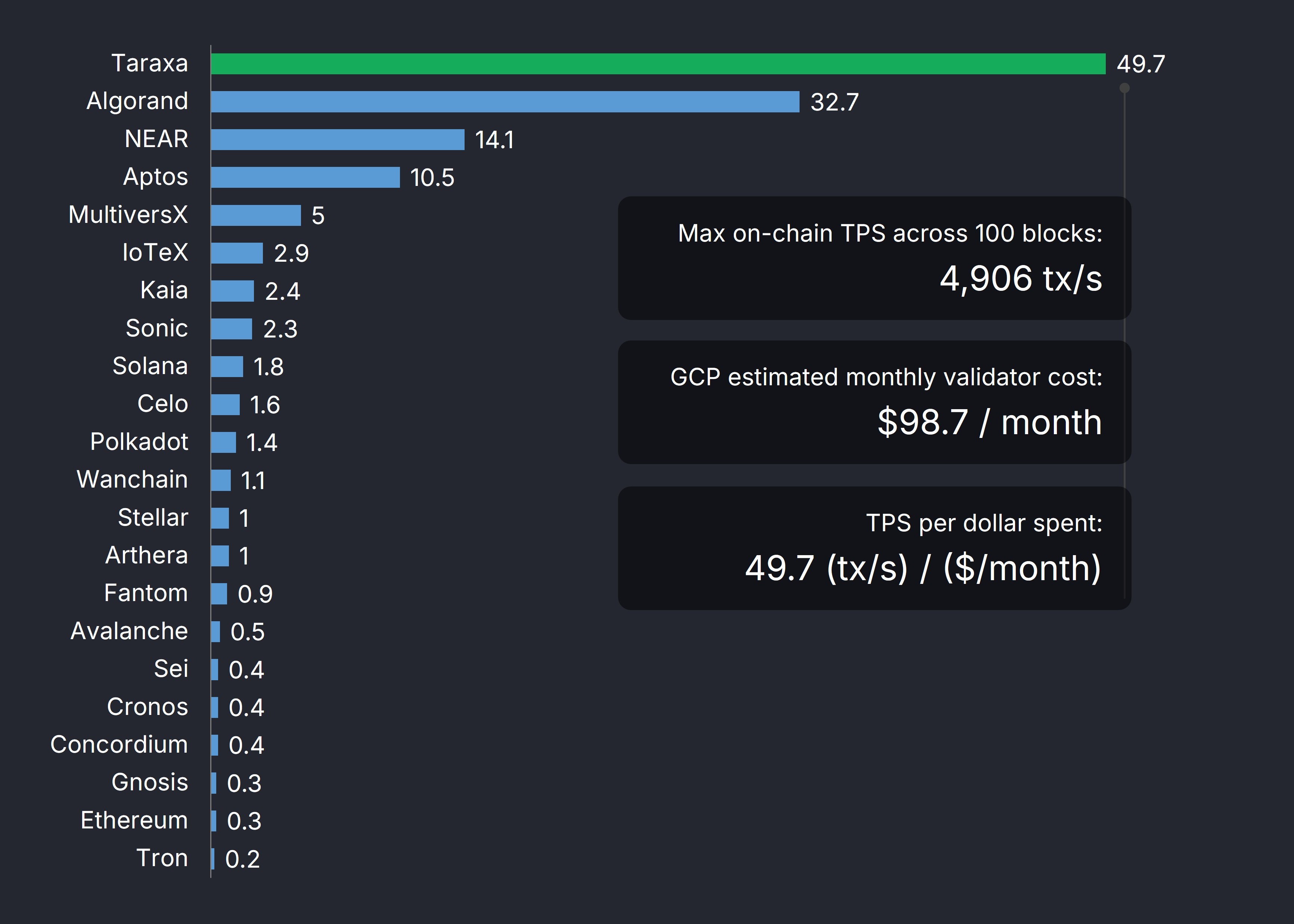Click the GCP monthly validator cost card

pyautogui.click(x=874, y=402)
